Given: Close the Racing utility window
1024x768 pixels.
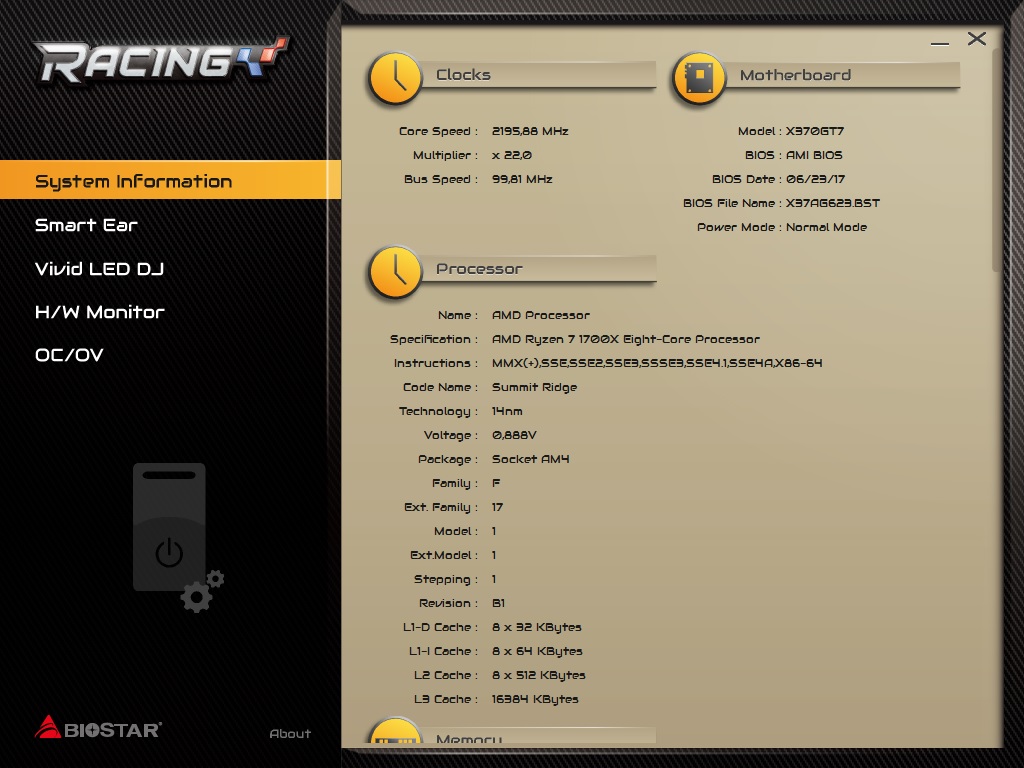Looking at the screenshot, I should click(x=977, y=39).
